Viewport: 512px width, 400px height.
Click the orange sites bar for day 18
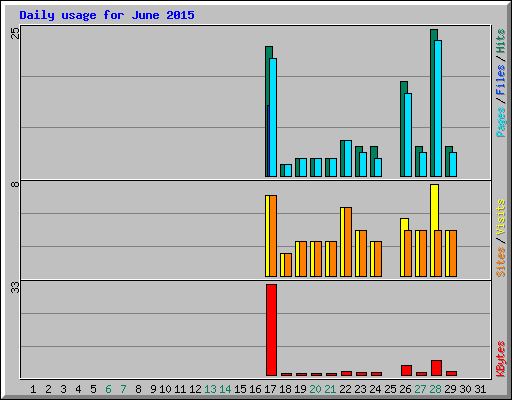(x=288, y=265)
